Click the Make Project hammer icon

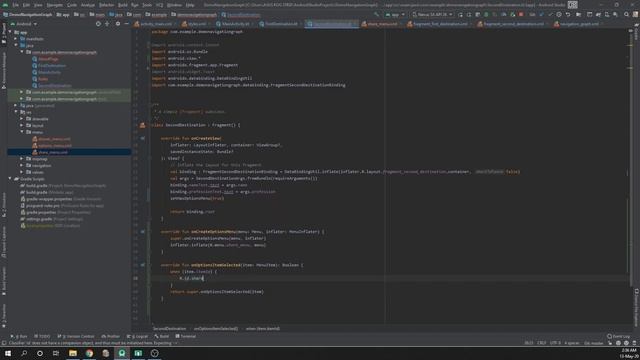376,14
